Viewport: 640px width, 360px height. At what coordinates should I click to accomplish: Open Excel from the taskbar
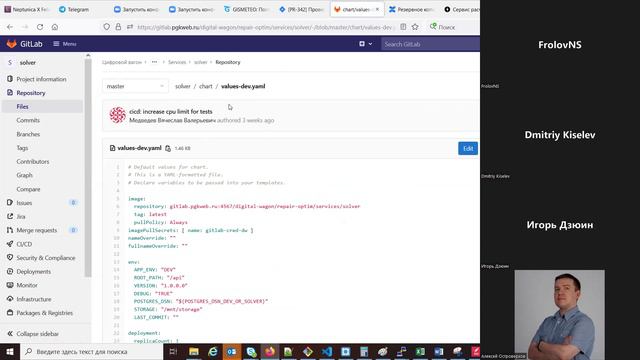coord(420,351)
